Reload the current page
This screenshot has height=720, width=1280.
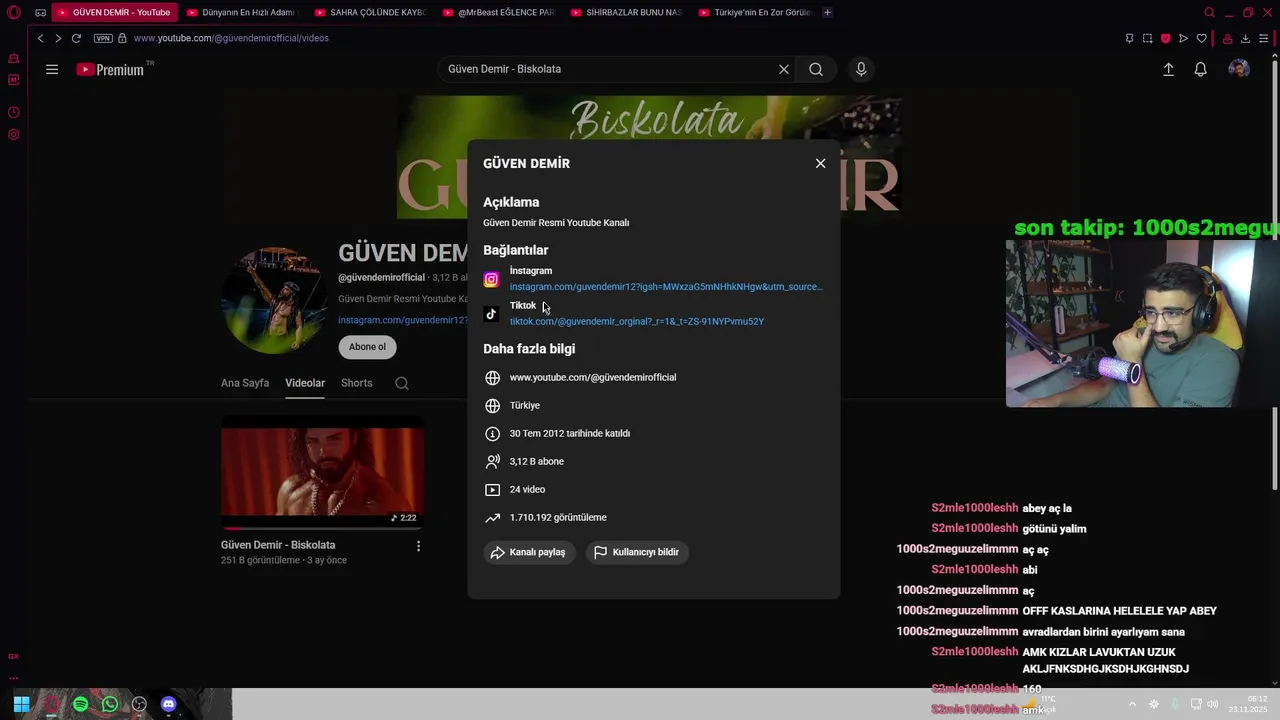tap(76, 38)
